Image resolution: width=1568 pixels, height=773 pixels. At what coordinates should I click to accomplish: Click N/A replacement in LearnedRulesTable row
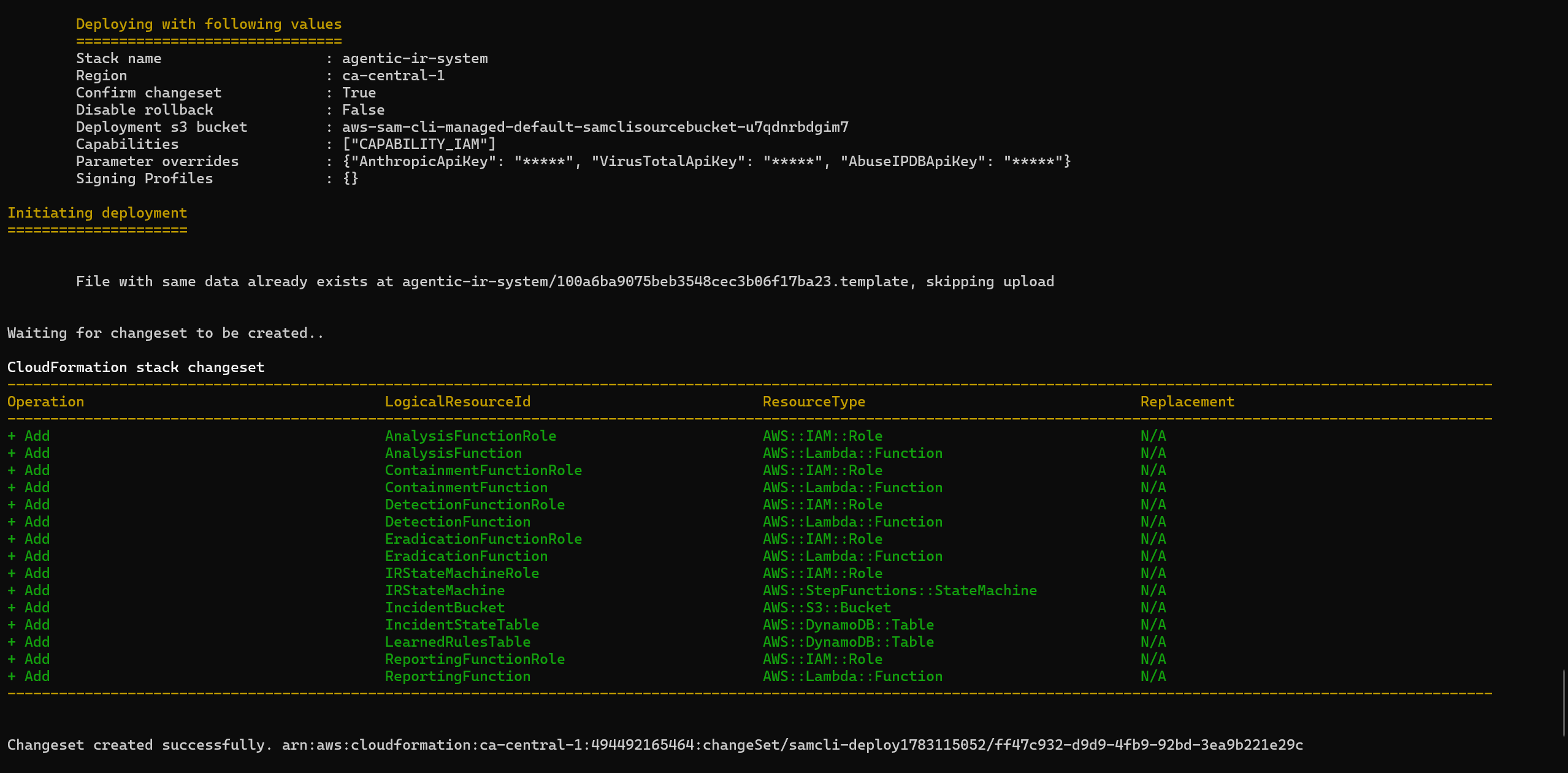pyautogui.click(x=1153, y=642)
